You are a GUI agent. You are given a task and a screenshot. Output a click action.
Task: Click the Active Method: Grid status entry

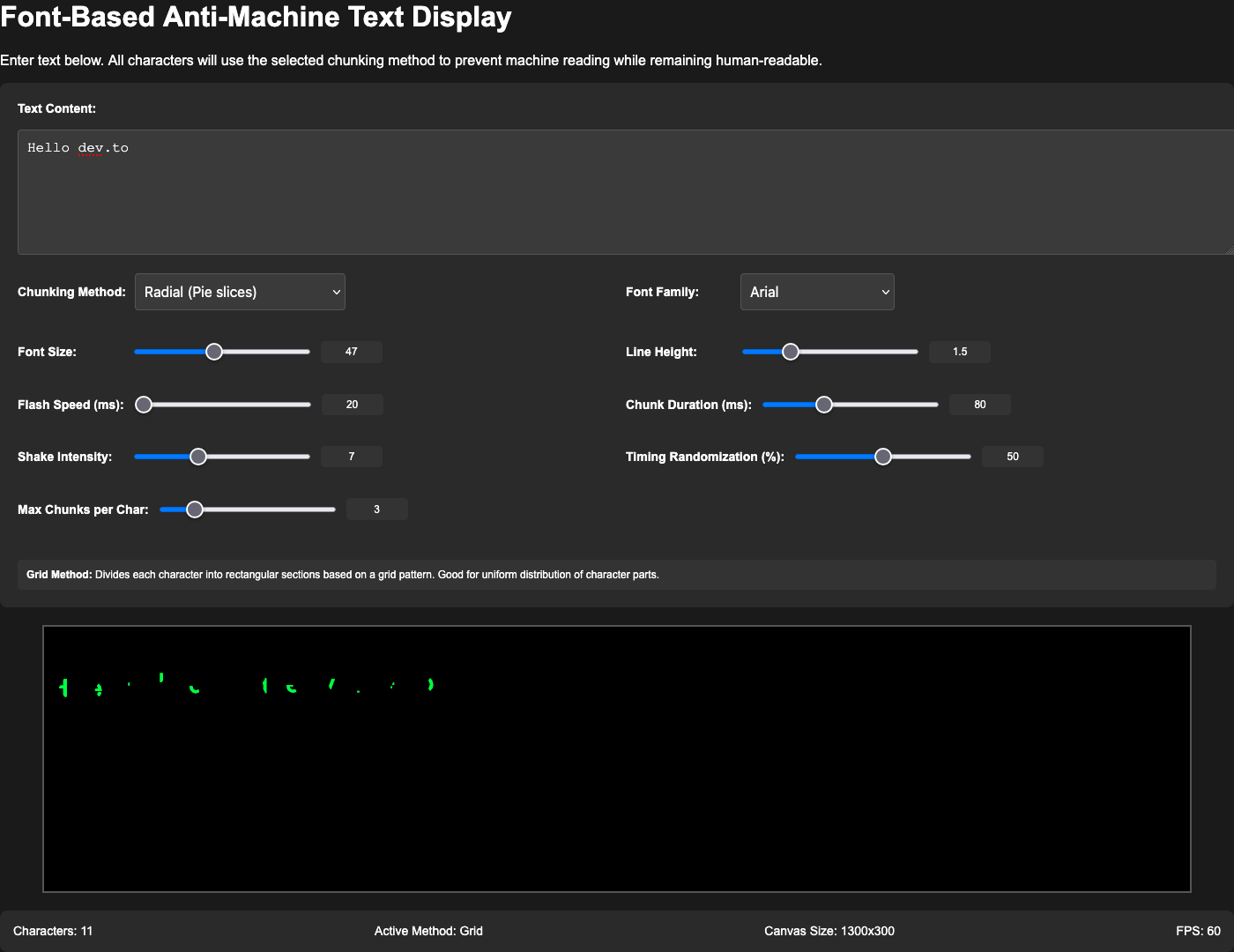428,931
